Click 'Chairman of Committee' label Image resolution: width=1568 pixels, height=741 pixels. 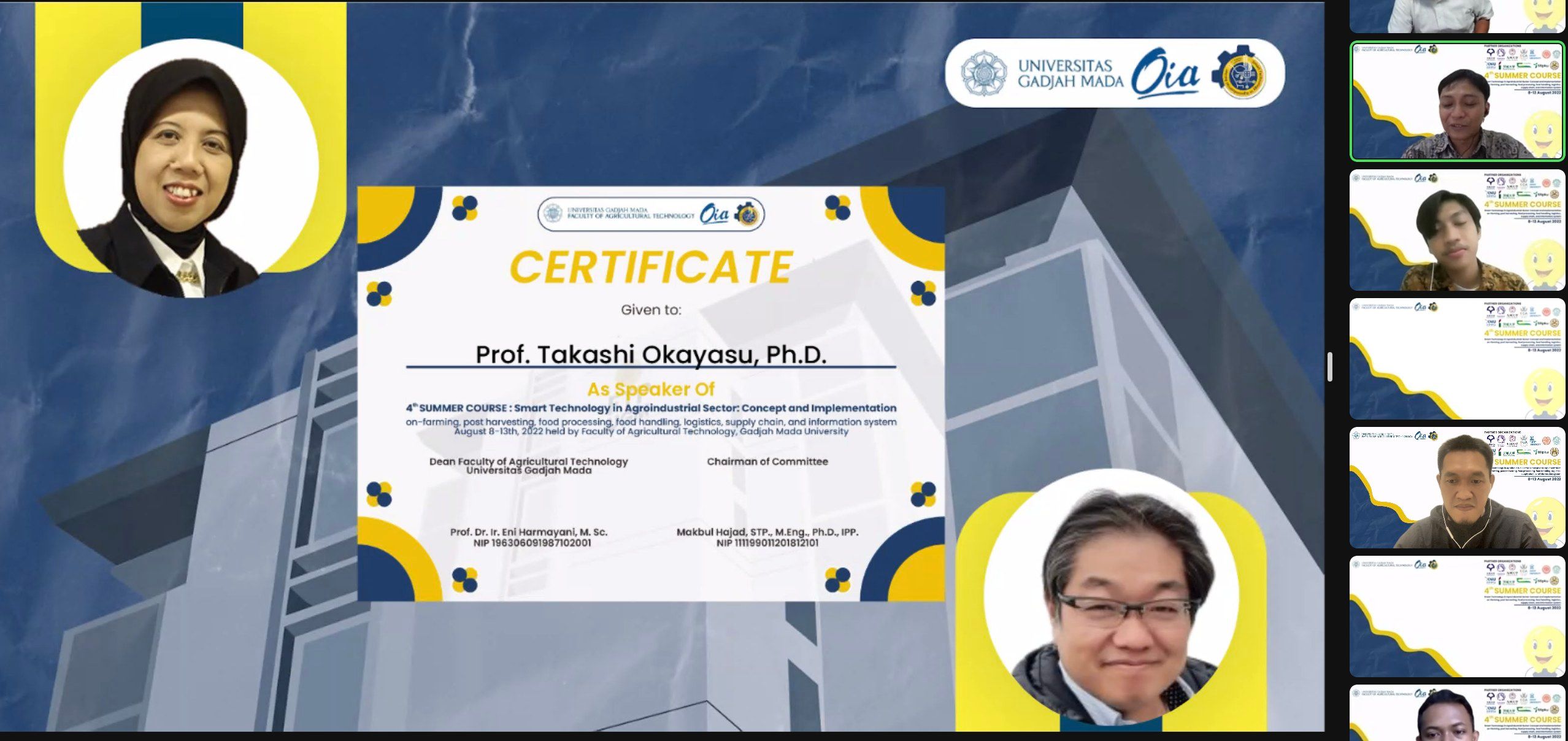click(767, 461)
